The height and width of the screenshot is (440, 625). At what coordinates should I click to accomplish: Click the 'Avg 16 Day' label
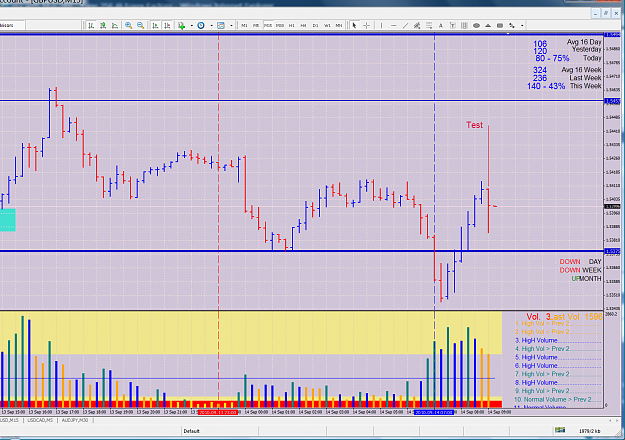coord(584,42)
